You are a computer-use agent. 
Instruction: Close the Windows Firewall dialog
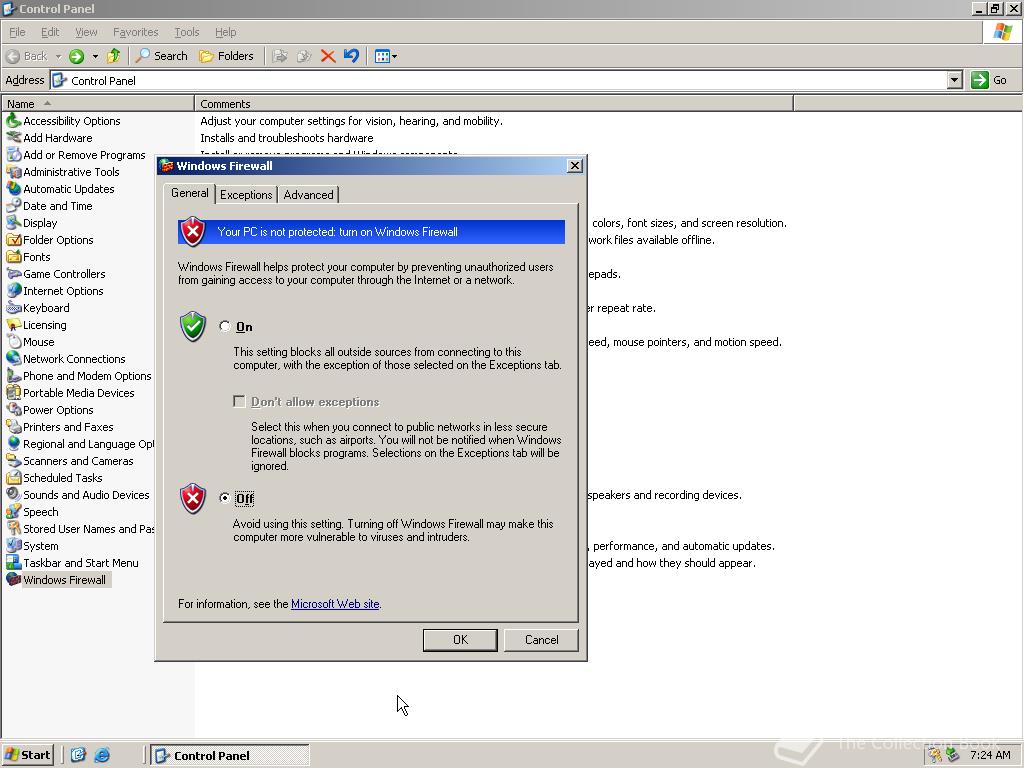[x=575, y=166]
